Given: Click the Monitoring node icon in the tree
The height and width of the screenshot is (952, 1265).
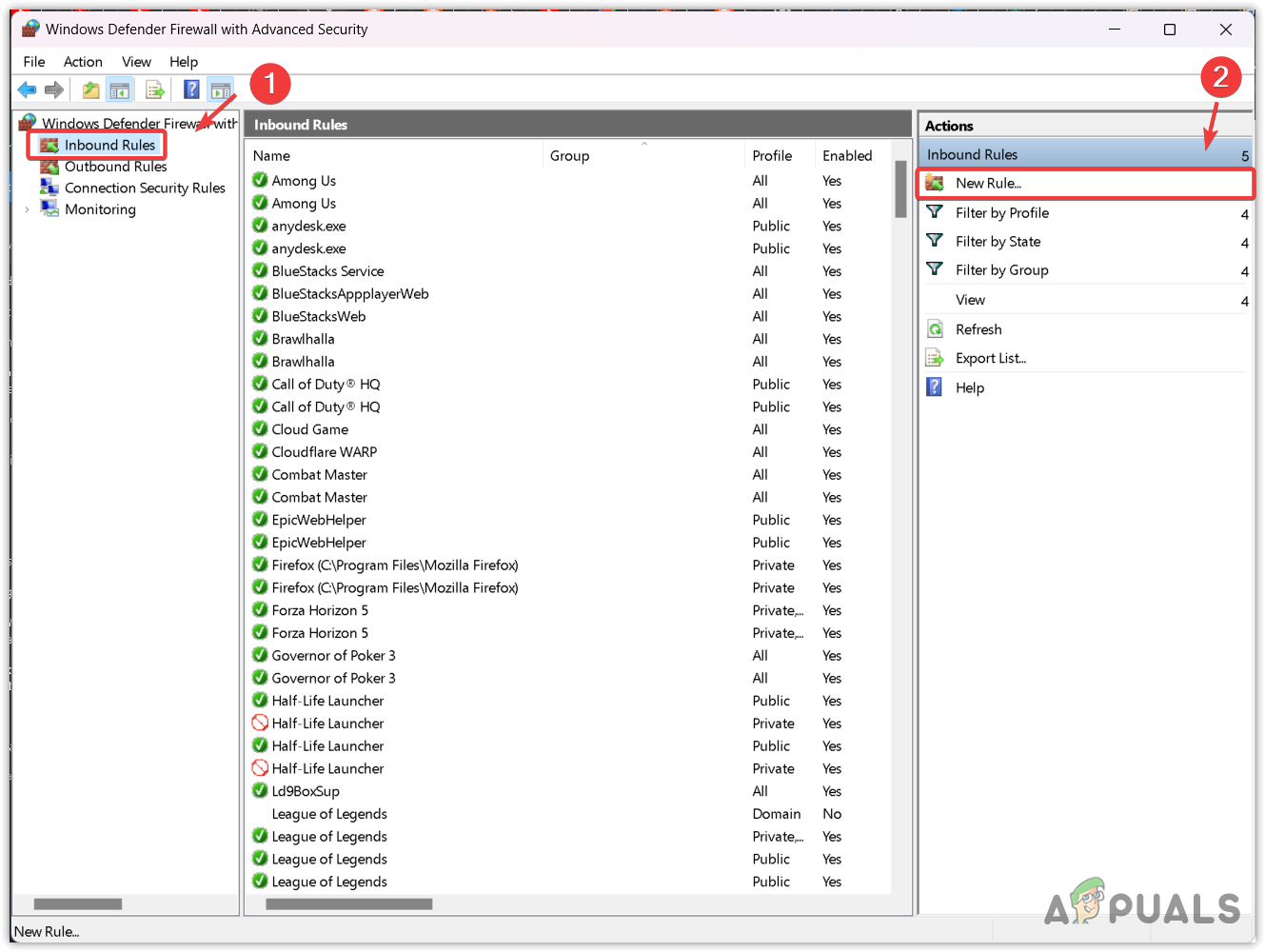Looking at the screenshot, I should pos(49,208).
